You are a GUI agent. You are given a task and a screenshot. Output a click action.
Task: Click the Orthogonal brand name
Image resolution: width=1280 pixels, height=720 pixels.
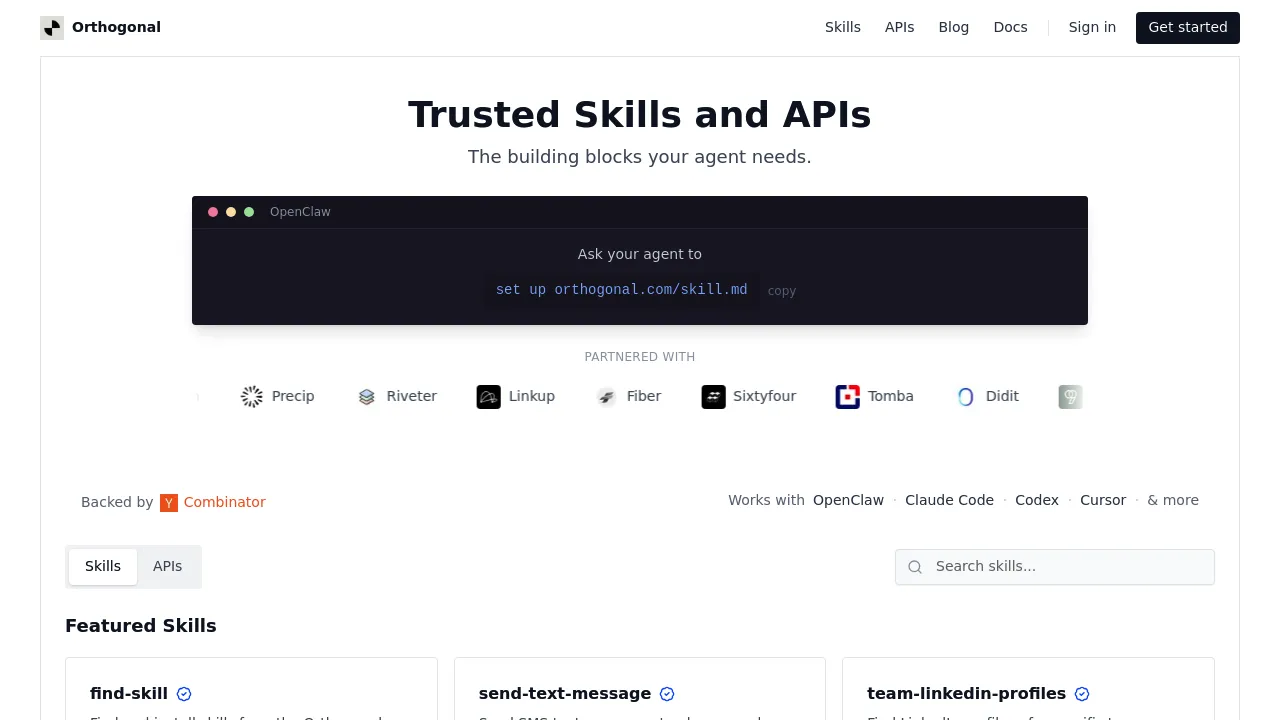[x=116, y=28]
